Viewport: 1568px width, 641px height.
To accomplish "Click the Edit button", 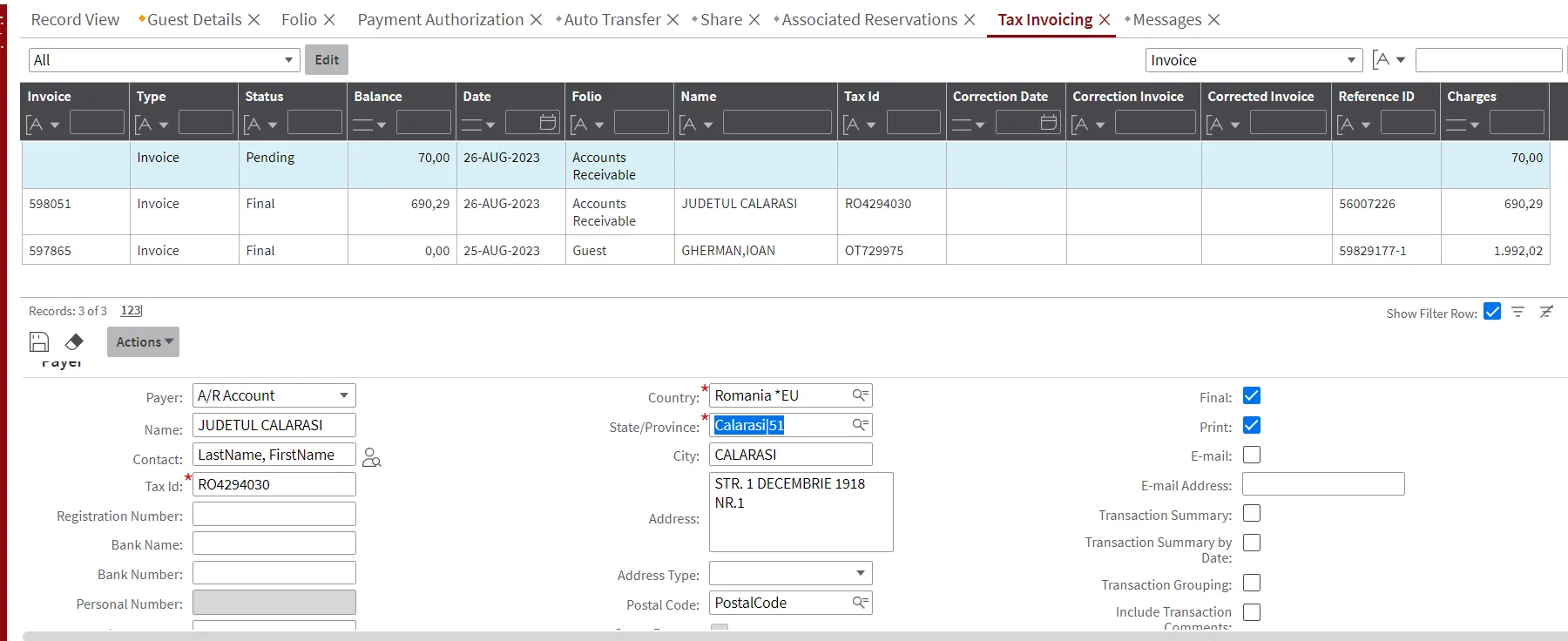I will [327, 59].
